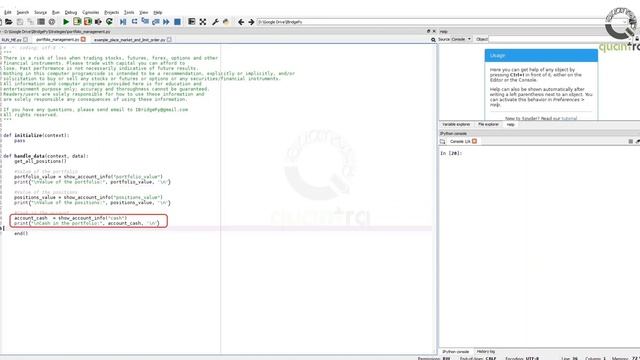
Task: Go back to previous cursor position
Action: click(241, 22)
